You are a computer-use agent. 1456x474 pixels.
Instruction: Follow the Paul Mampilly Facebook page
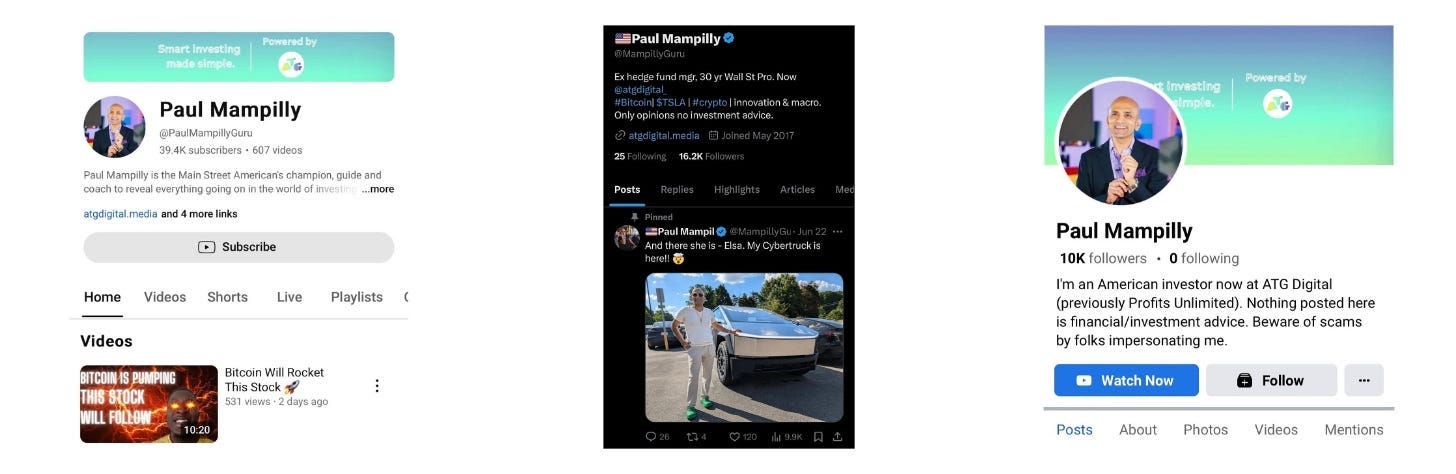click(x=1271, y=380)
